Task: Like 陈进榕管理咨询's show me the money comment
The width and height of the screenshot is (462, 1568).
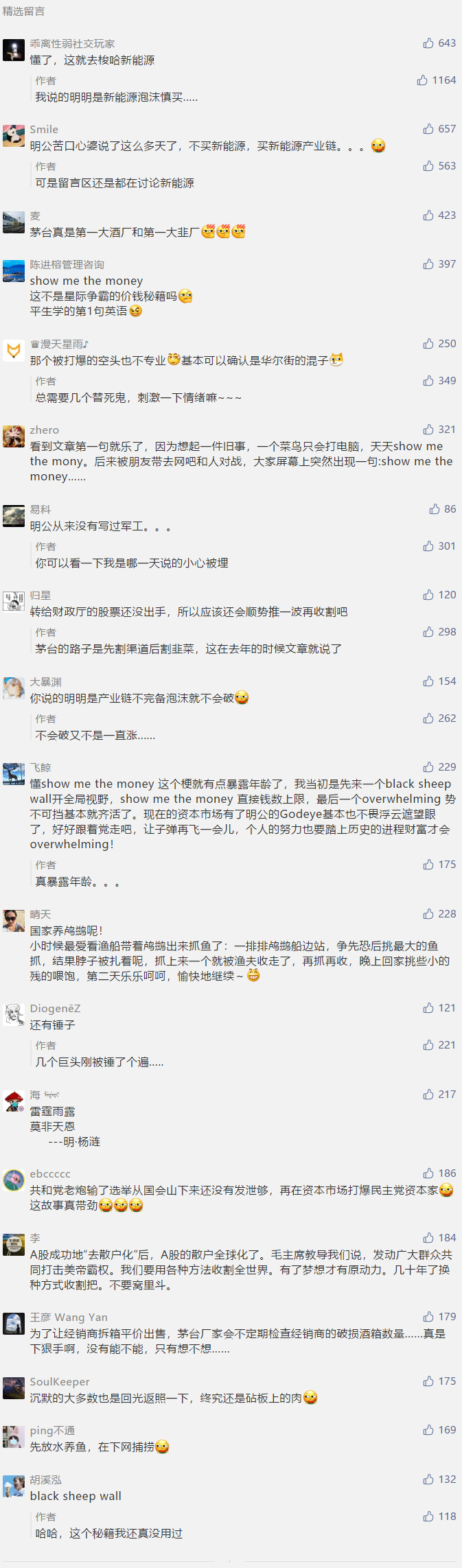Action: click(428, 264)
